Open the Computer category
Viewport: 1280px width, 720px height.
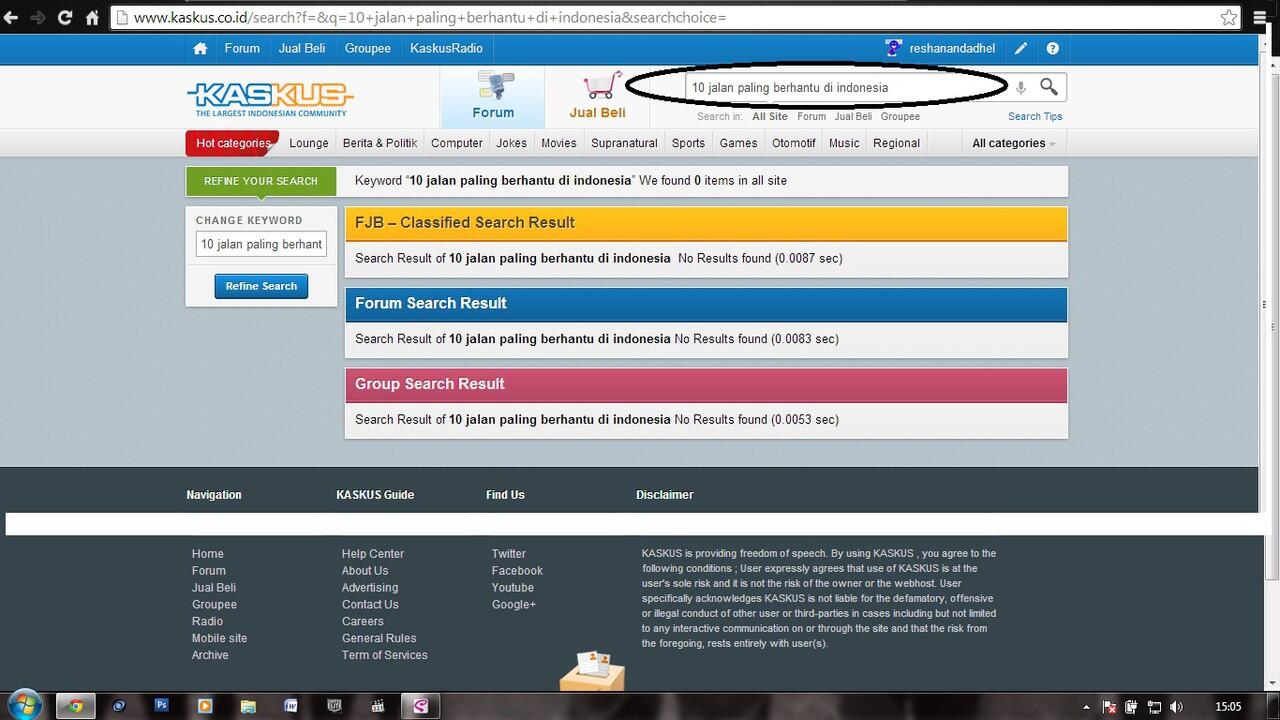pos(457,143)
